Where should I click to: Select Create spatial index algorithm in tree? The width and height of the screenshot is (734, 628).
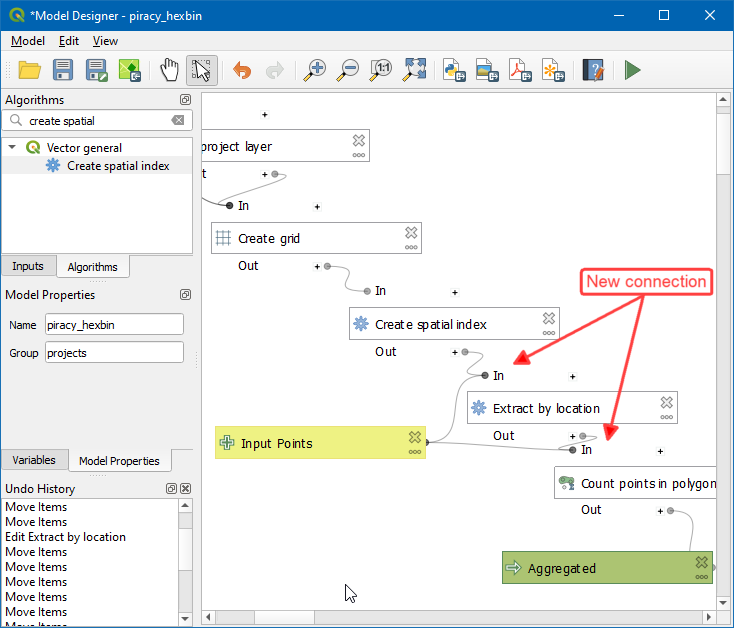point(118,166)
